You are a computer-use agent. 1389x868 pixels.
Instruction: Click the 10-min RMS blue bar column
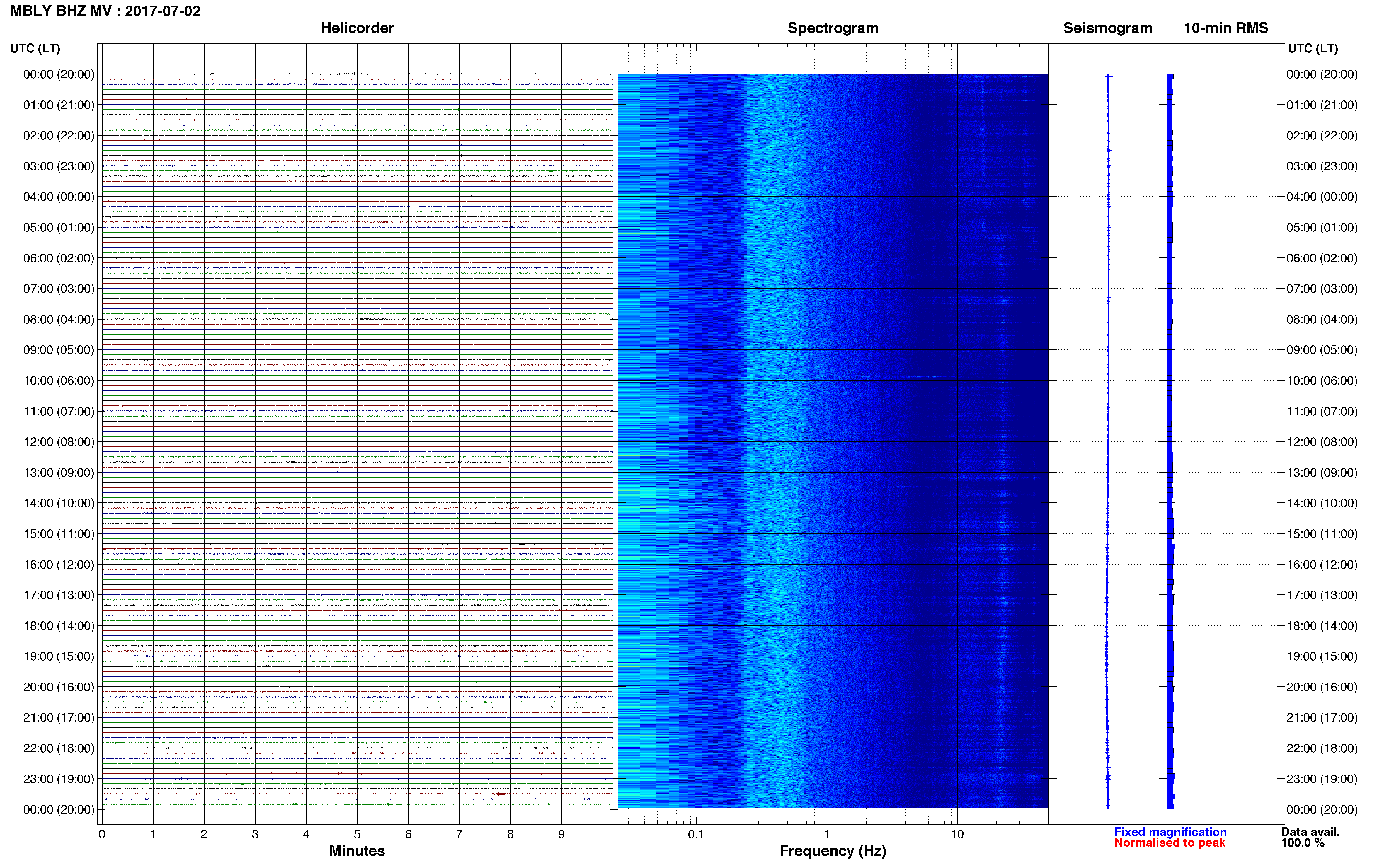pos(1170,441)
